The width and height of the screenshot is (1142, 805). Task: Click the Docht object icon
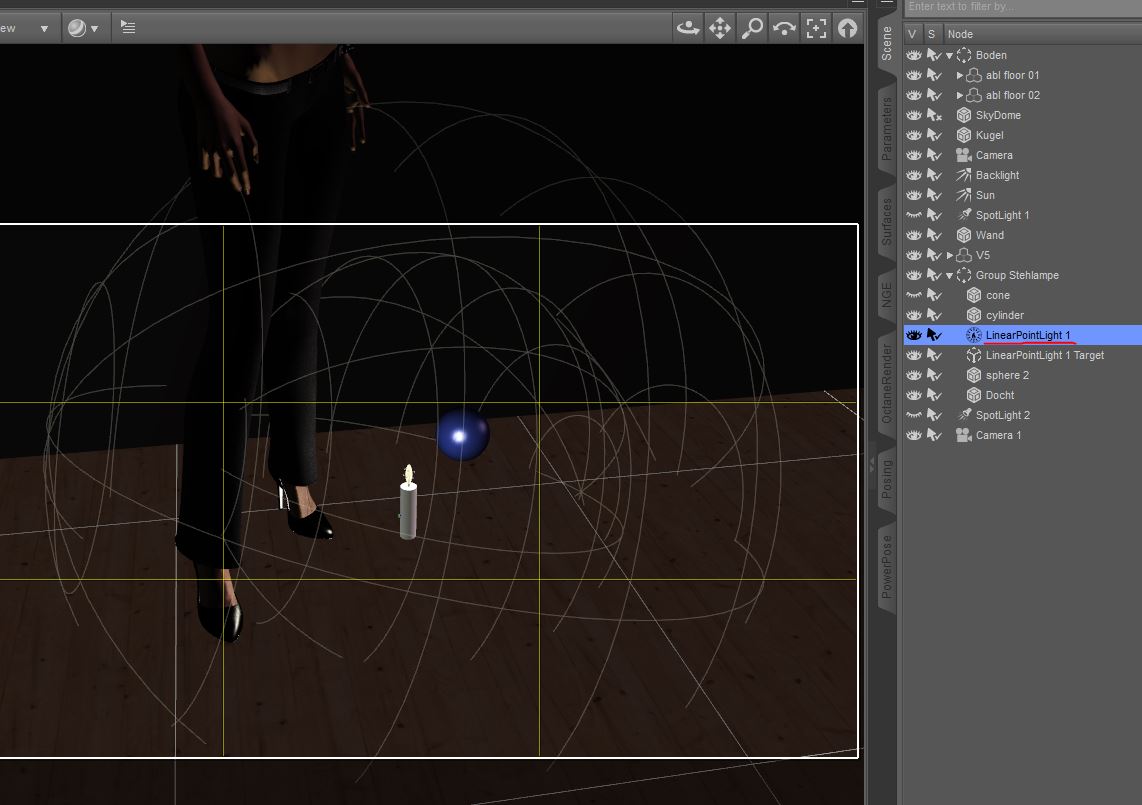coord(974,396)
